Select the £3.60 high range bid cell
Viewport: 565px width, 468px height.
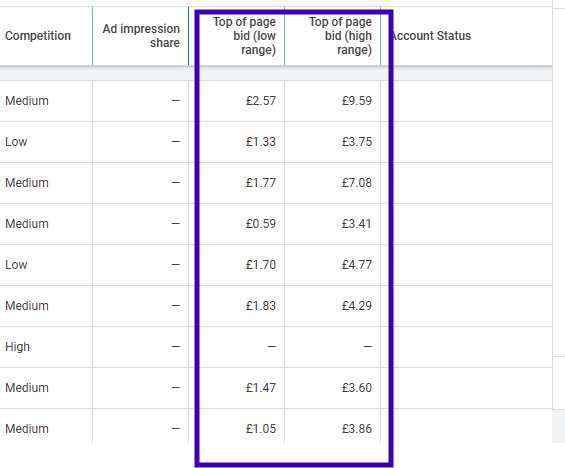357,388
